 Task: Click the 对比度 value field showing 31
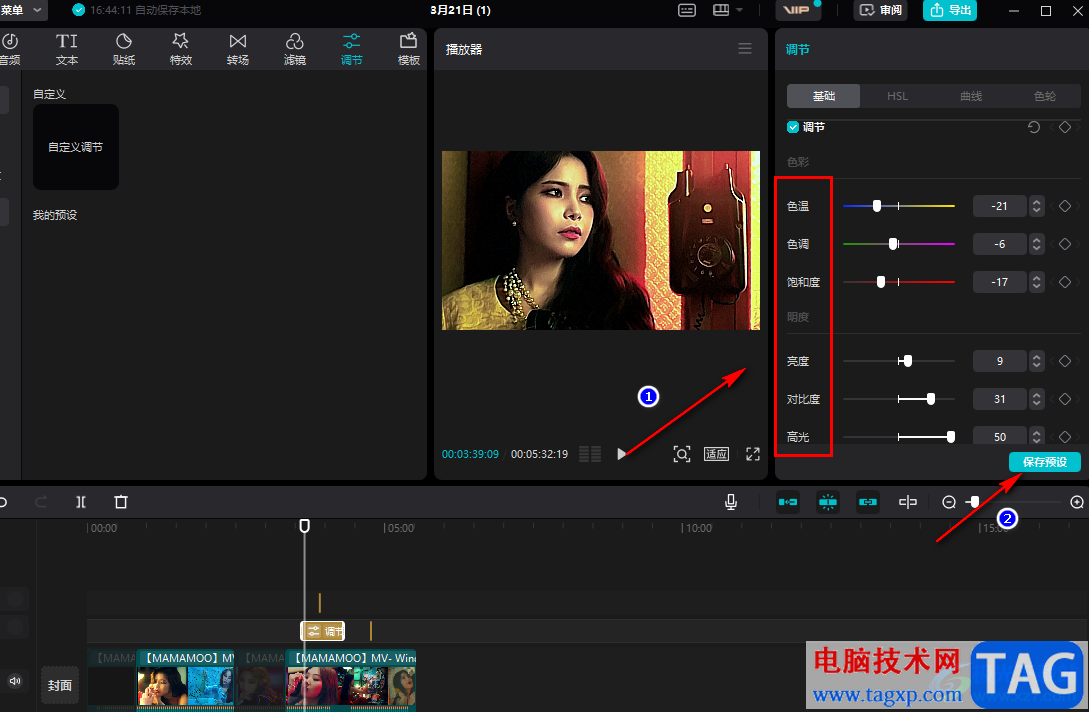point(999,399)
